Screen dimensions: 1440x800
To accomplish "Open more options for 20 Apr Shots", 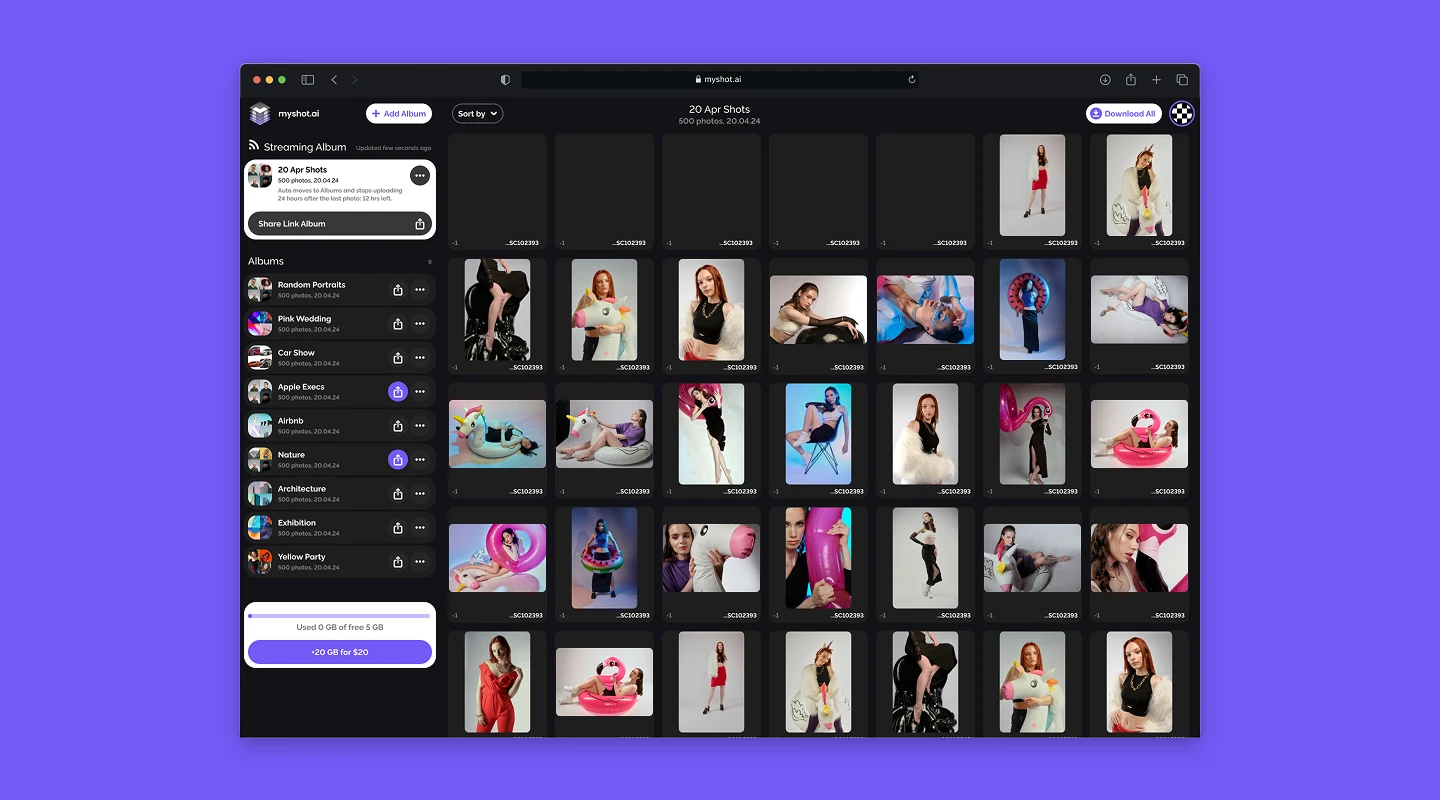I will tap(420, 176).
